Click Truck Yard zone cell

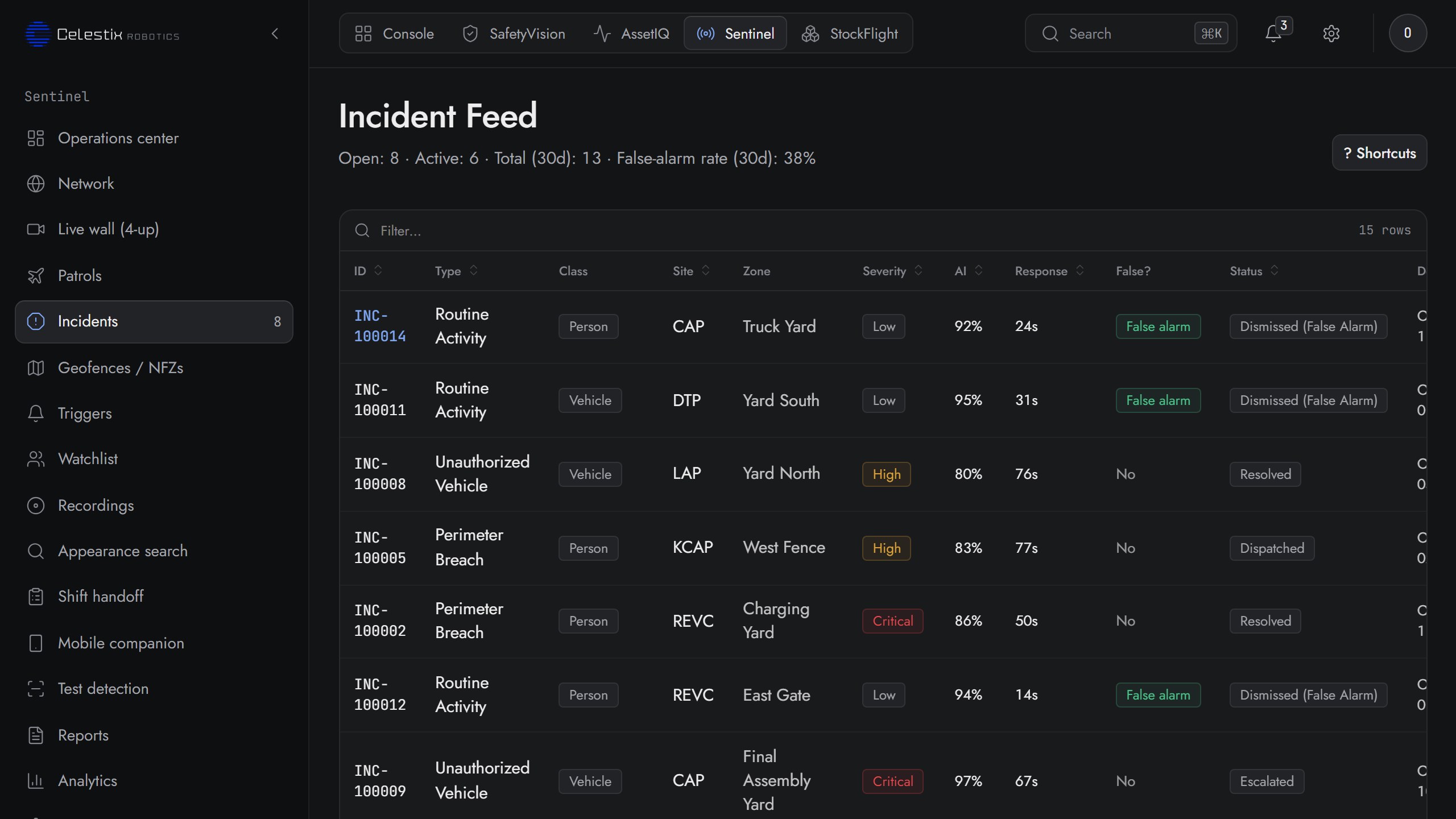click(x=779, y=326)
